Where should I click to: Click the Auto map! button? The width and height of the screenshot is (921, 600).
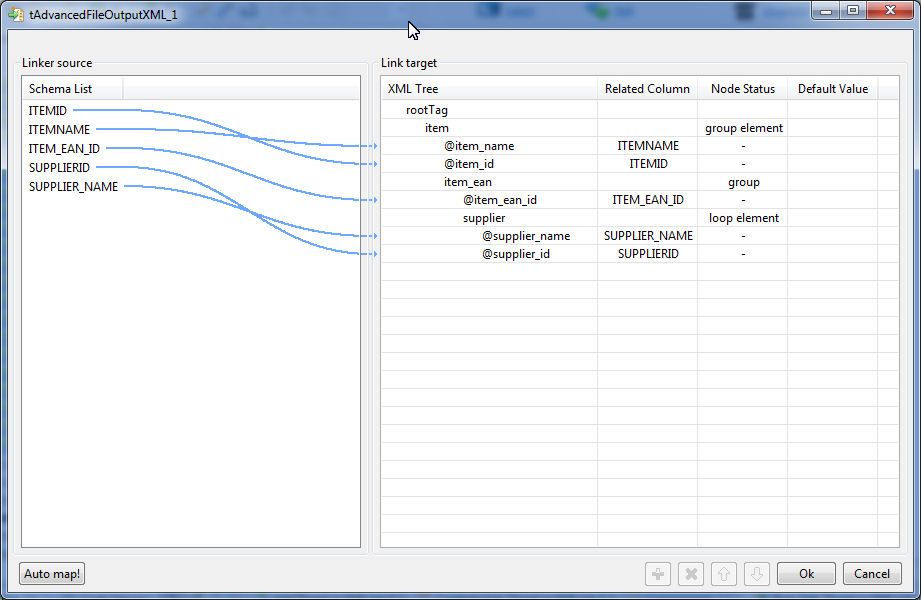click(51, 573)
